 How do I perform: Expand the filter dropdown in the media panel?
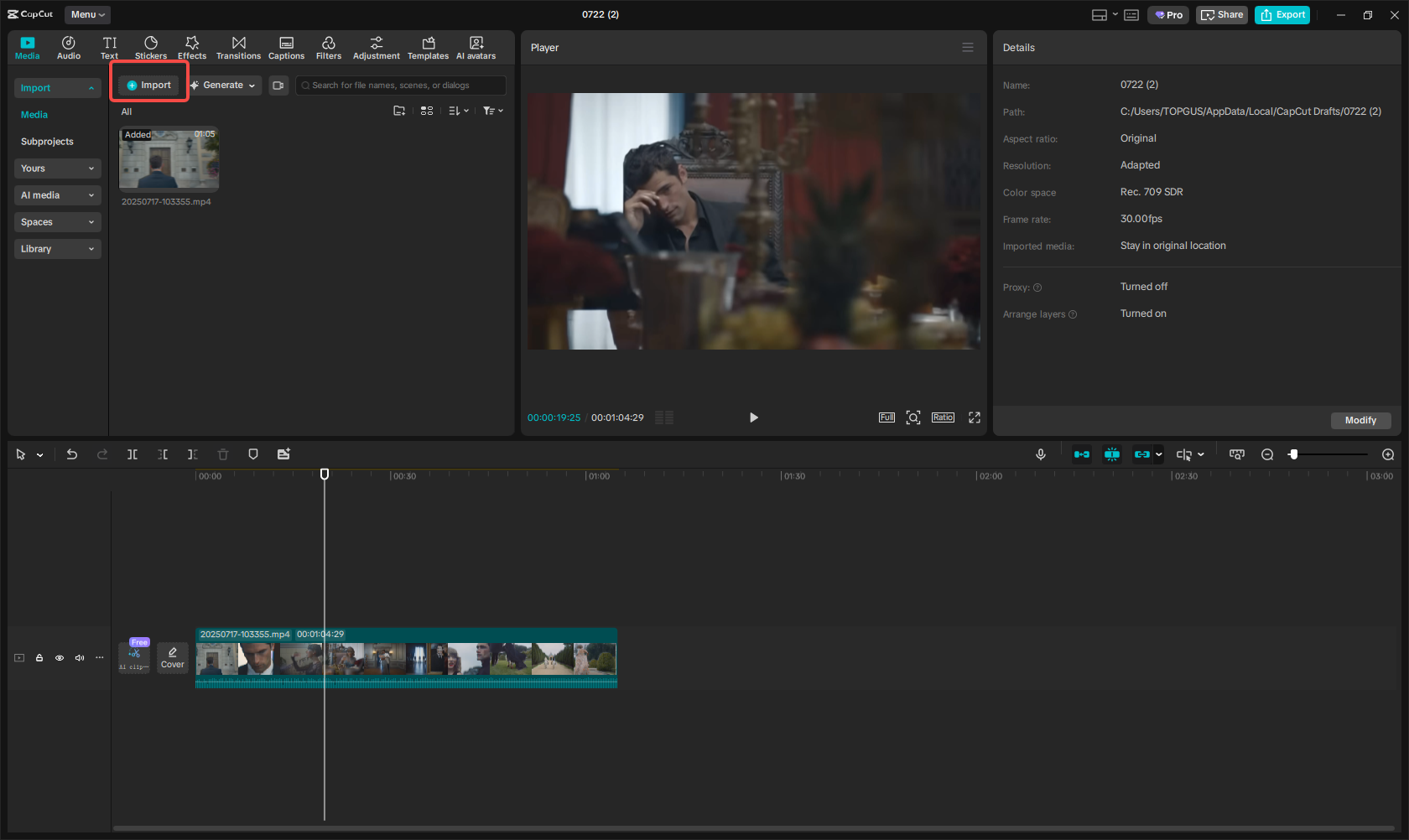(x=492, y=110)
